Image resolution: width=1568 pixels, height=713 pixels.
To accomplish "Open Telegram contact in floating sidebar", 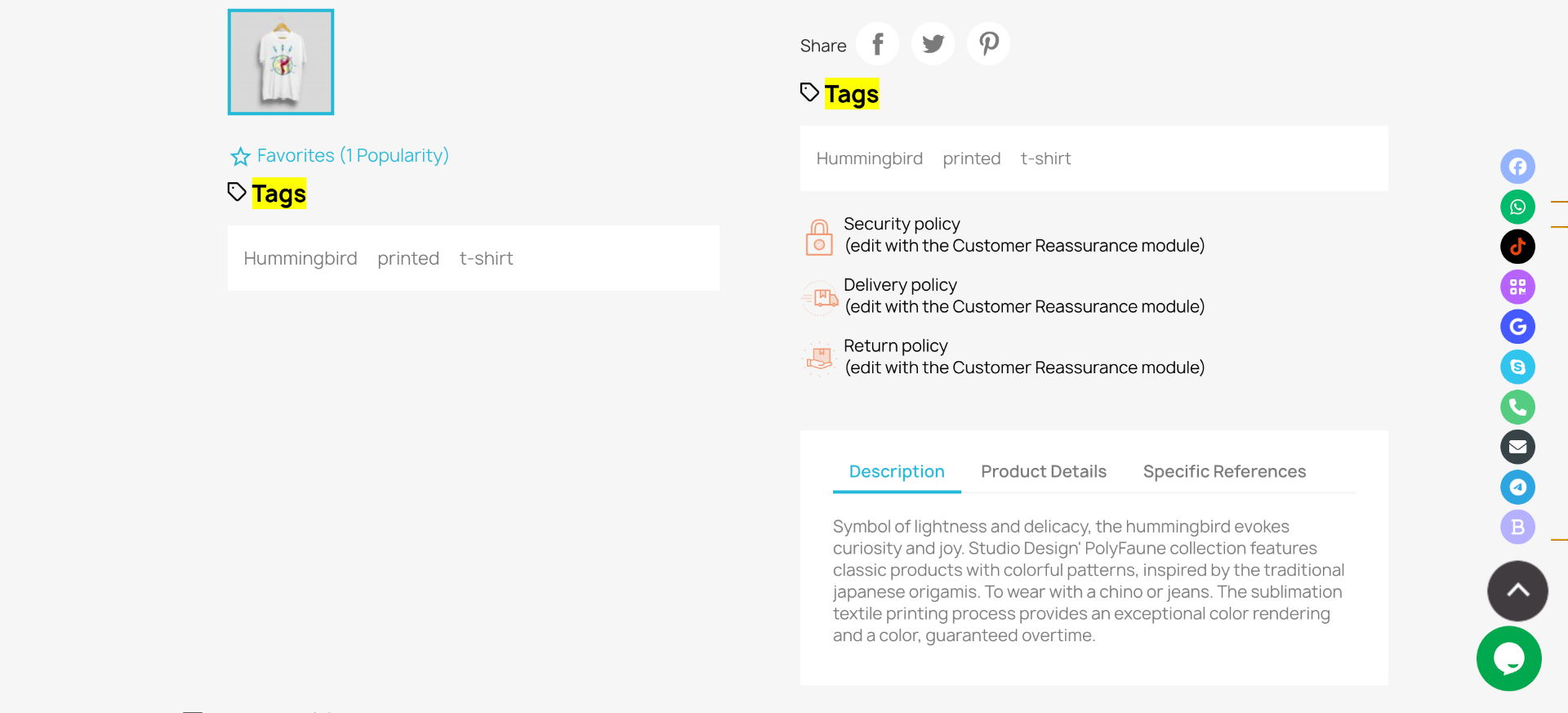I will 1517,487.
